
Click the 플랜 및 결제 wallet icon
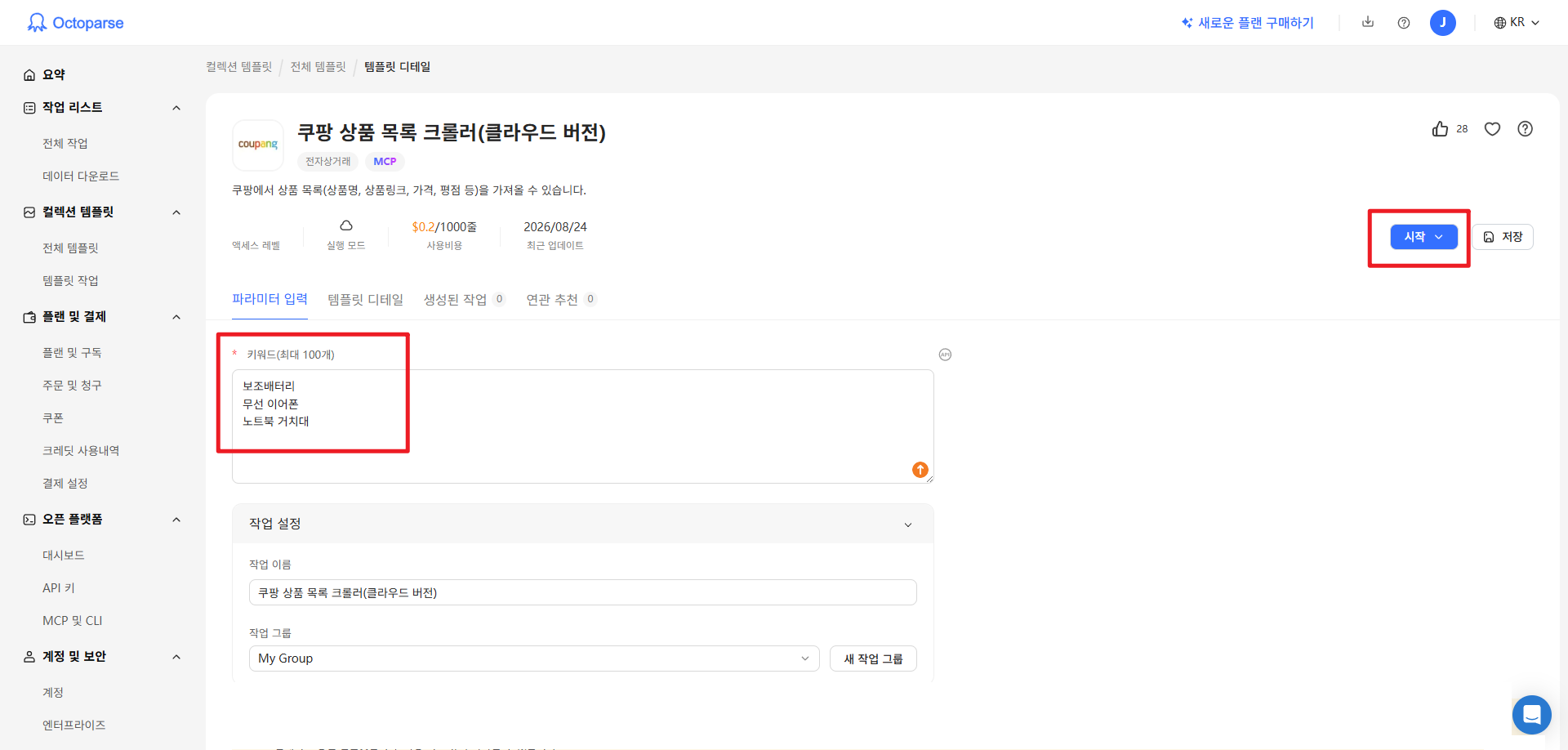[29, 317]
